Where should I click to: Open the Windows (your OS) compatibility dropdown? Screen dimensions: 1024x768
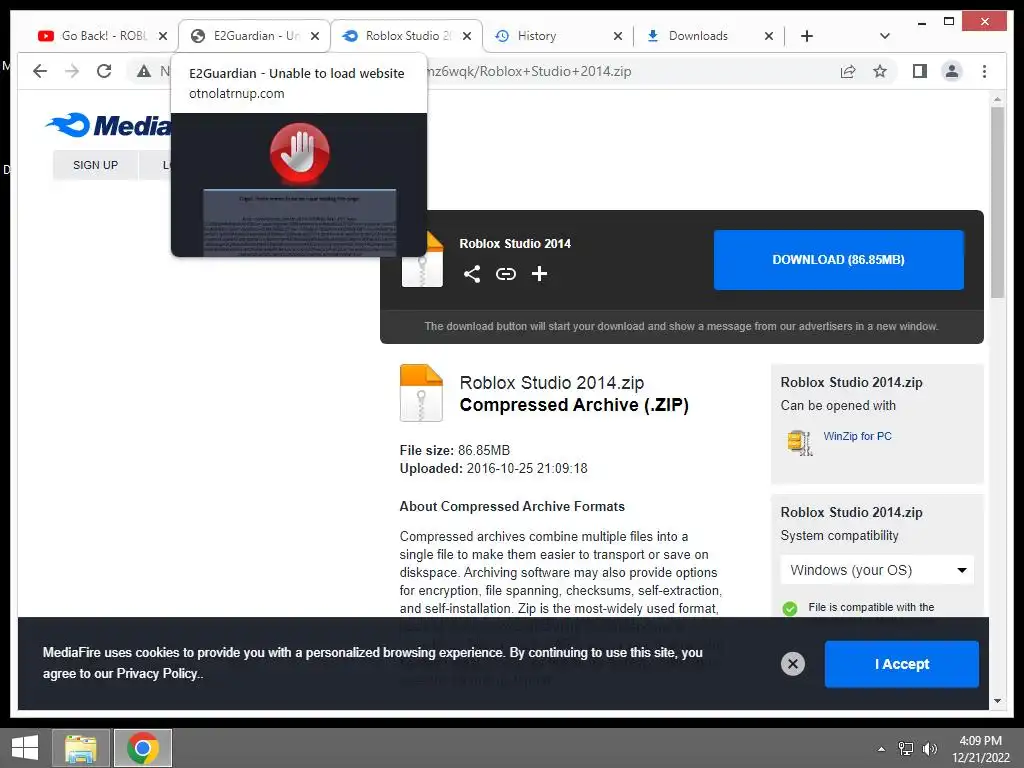click(877, 570)
